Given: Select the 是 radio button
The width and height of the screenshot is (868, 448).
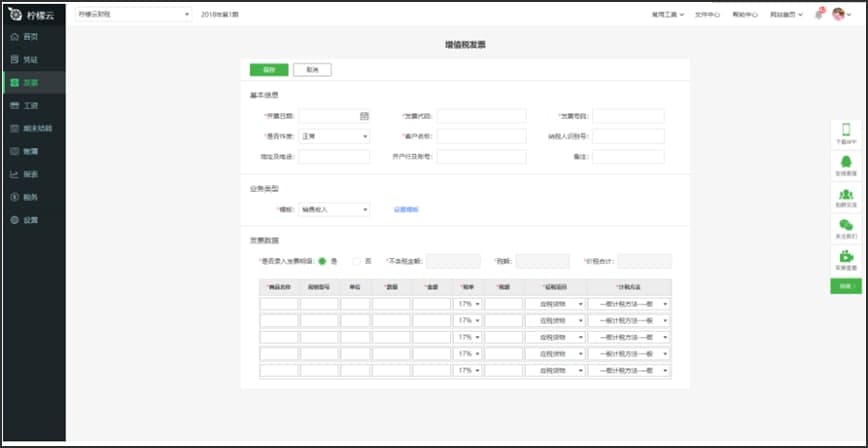Looking at the screenshot, I should pos(322,261).
